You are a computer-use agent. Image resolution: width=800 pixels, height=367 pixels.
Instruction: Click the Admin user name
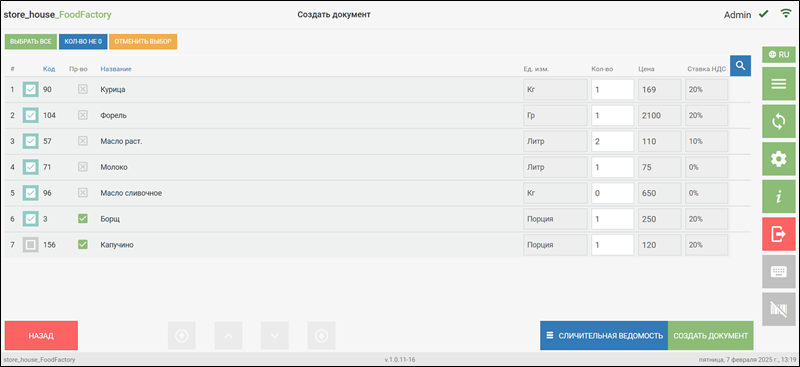[737, 15]
